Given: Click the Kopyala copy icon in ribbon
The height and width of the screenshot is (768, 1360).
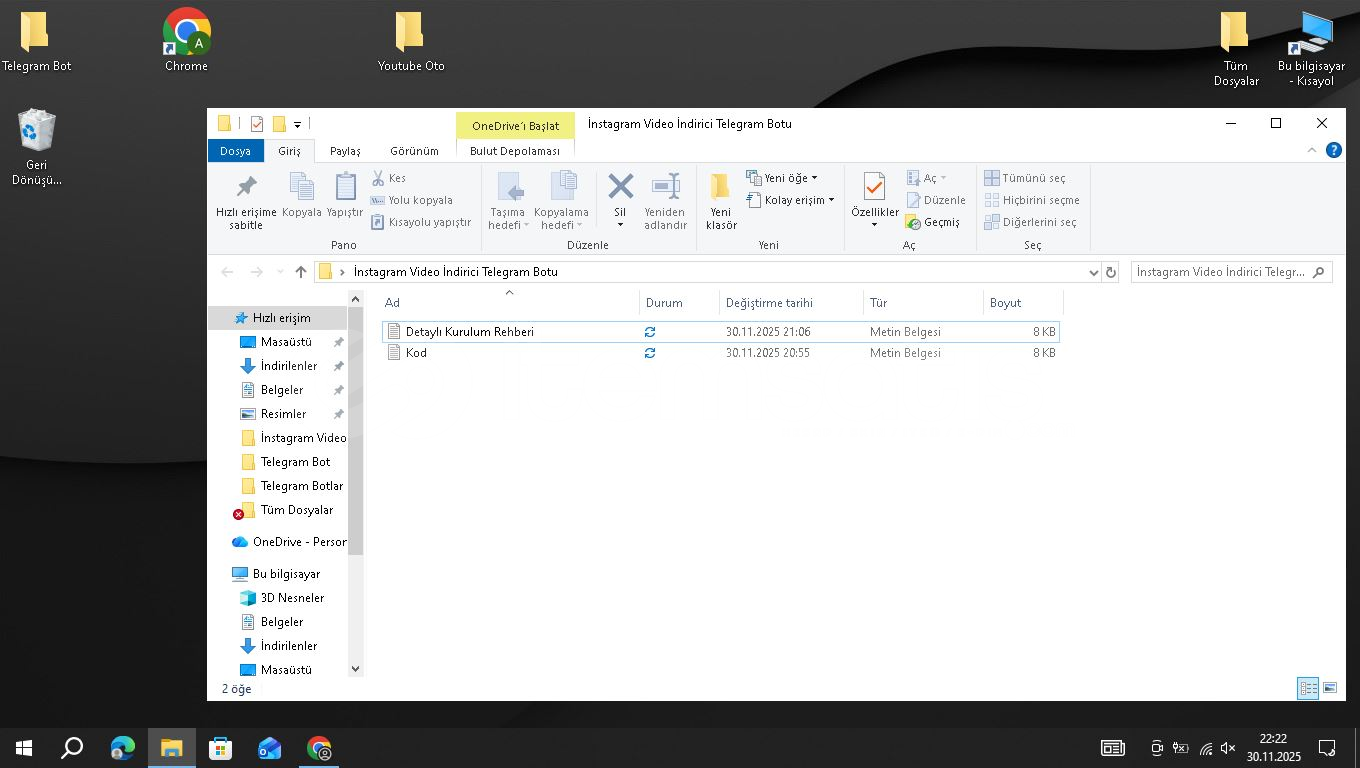Looking at the screenshot, I should click(x=301, y=188).
